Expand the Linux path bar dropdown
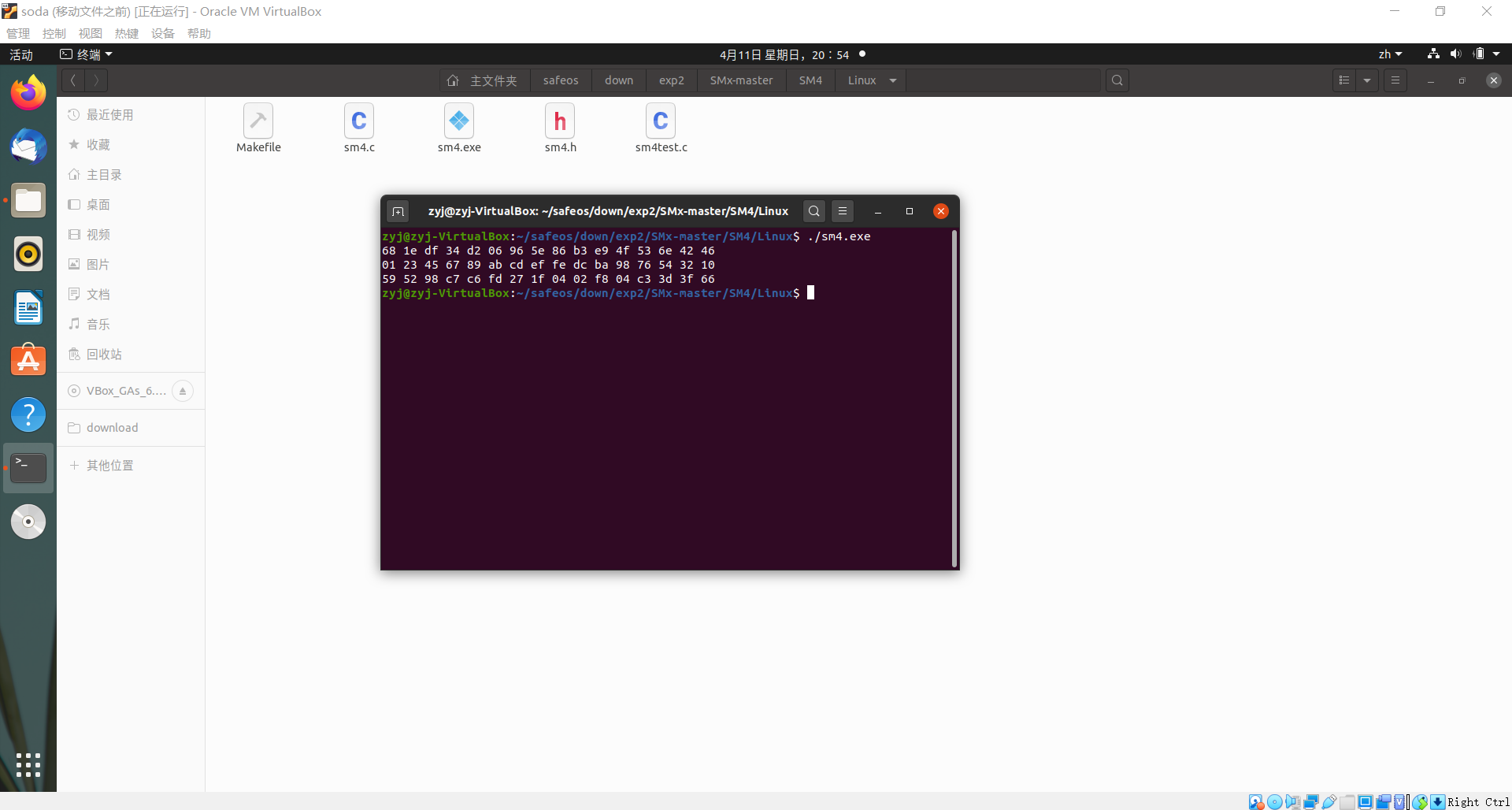 point(893,80)
